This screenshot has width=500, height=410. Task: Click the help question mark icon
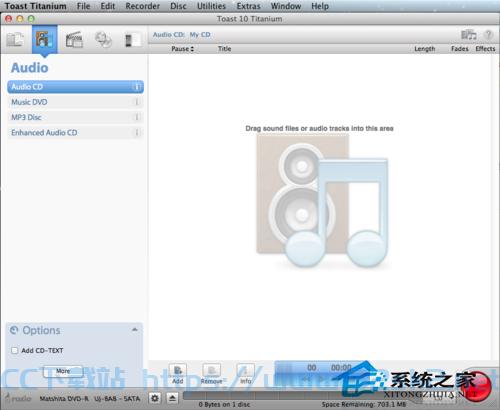point(488,35)
